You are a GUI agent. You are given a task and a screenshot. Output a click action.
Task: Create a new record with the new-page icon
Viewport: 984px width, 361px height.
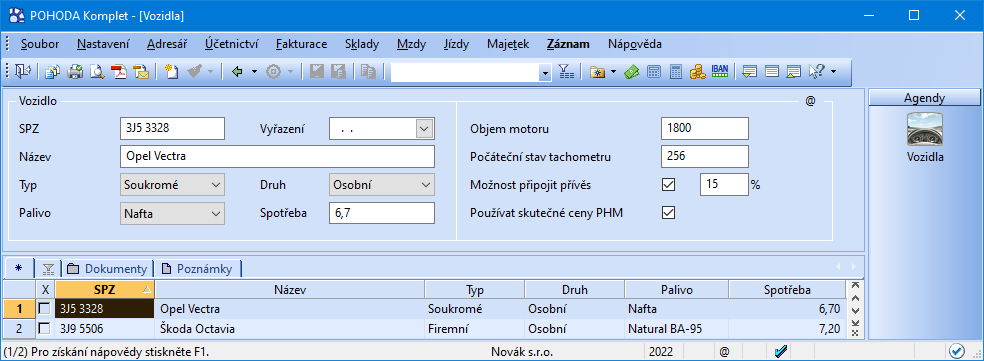point(171,72)
